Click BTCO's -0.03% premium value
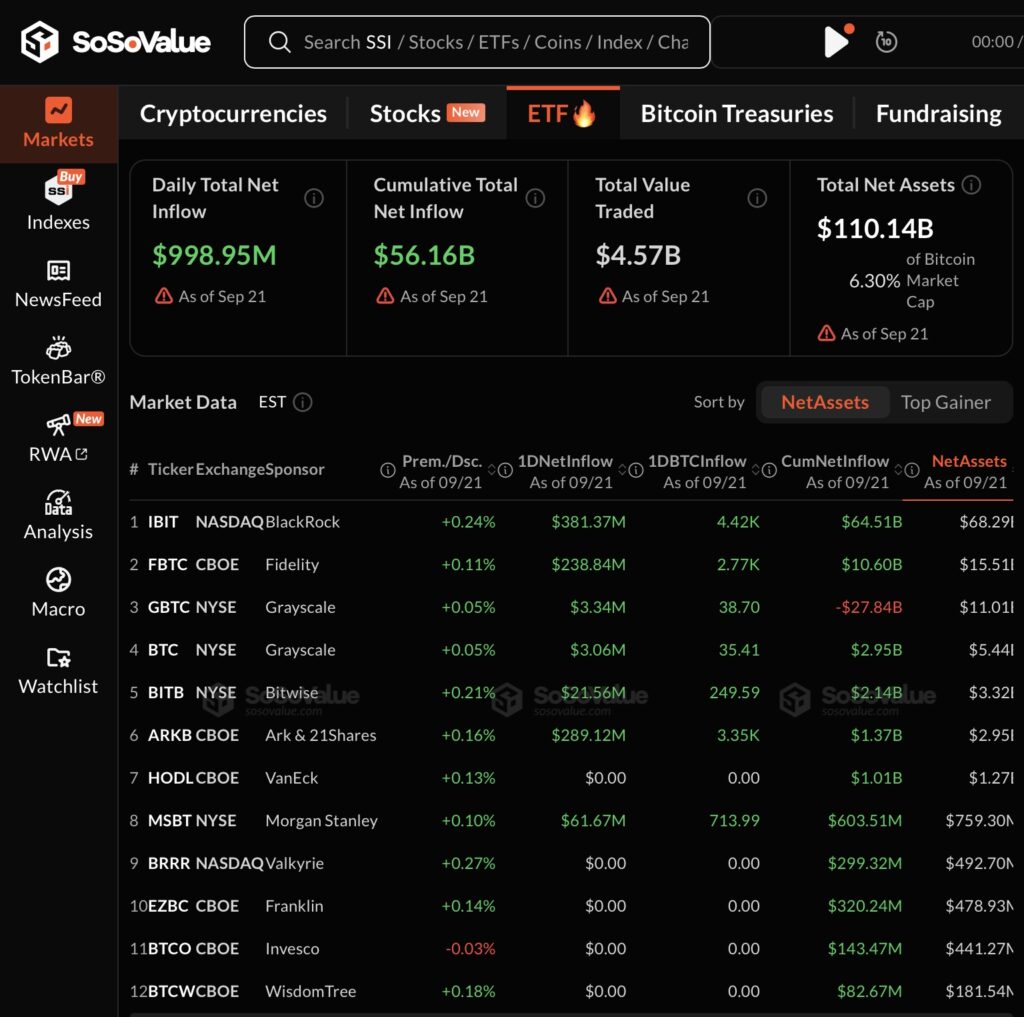The width and height of the screenshot is (1024, 1017). click(470, 948)
